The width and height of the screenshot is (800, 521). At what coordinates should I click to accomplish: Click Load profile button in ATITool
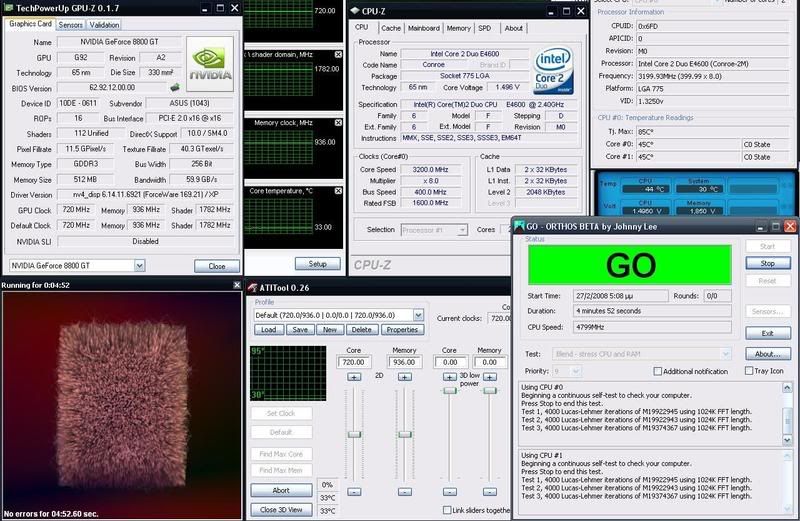tap(269, 330)
